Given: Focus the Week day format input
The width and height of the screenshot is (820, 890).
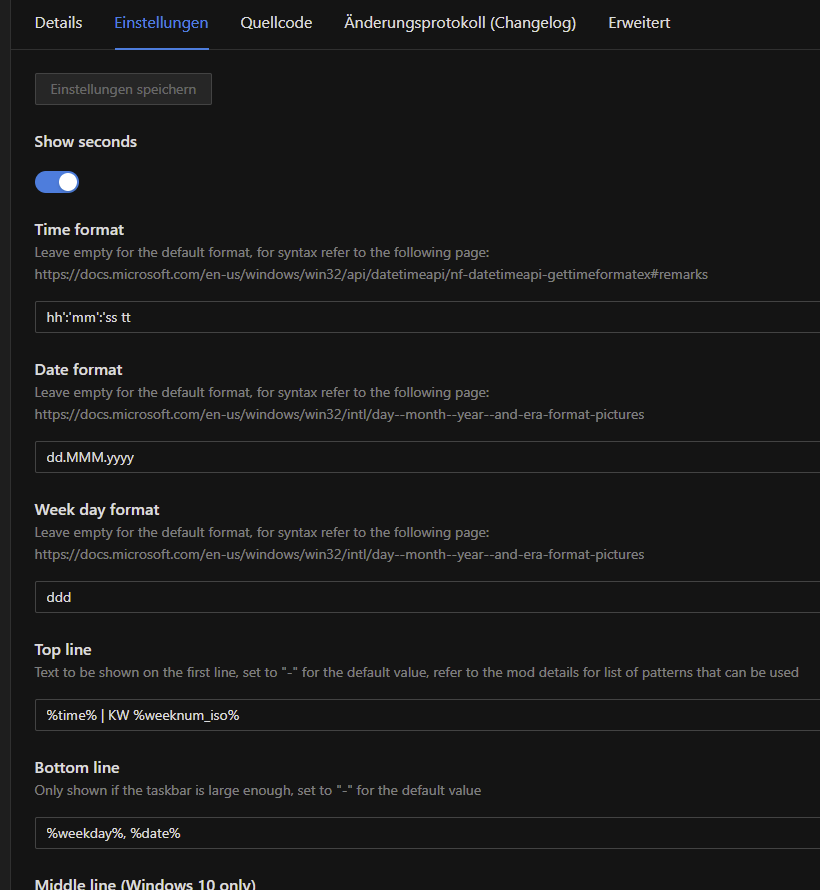Looking at the screenshot, I should click(x=427, y=597).
